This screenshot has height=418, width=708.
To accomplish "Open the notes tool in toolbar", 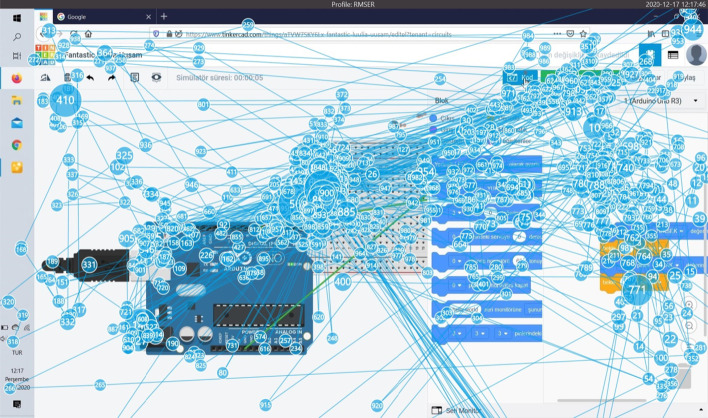I will (134, 77).
